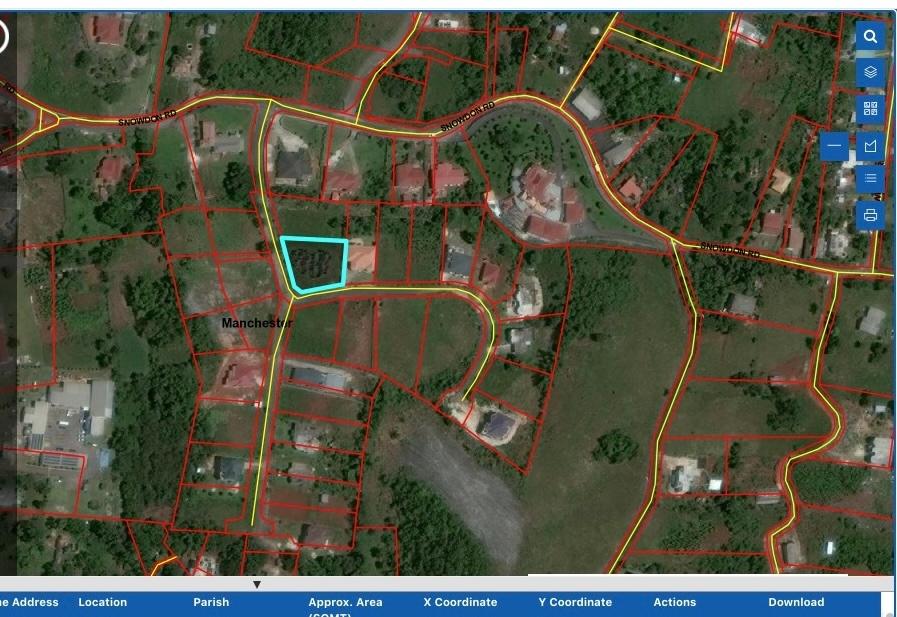Collapse the results table with the arrow
Viewport: 897px width, 617px height.
pos(256,584)
